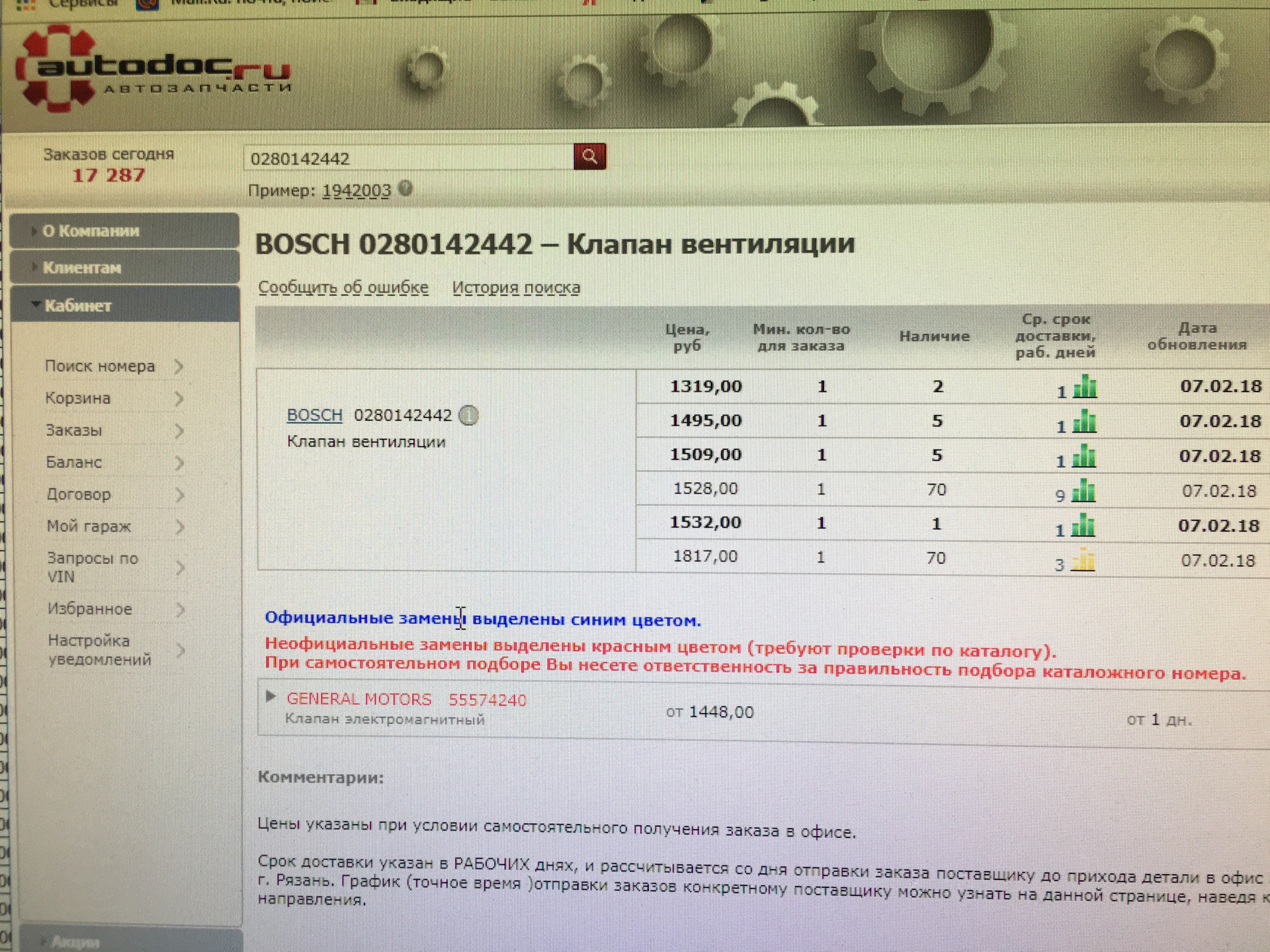Click orders today count 17 287
The image size is (1270, 952).
click(x=108, y=175)
